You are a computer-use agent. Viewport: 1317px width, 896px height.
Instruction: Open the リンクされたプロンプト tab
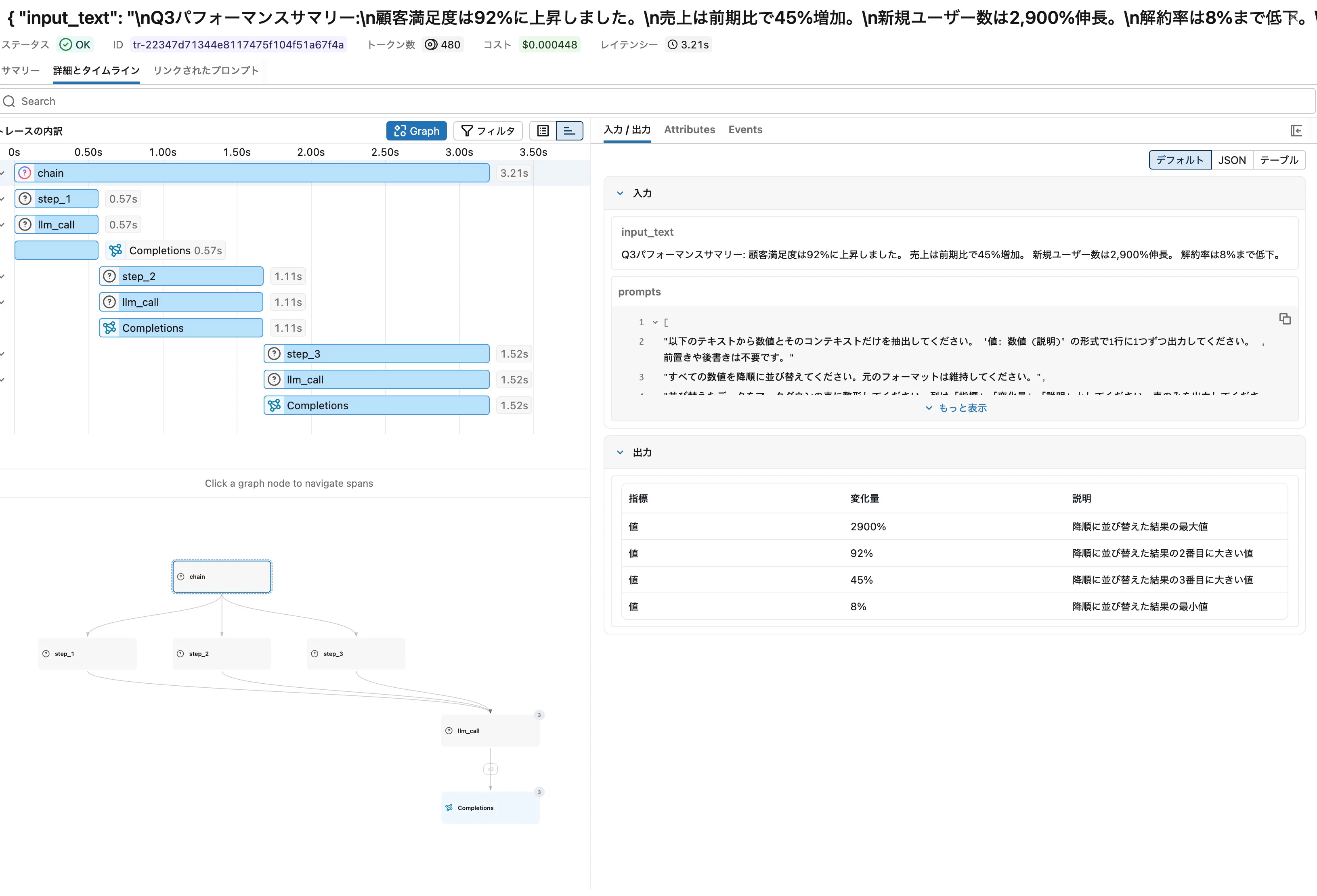(x=206, y=70)
